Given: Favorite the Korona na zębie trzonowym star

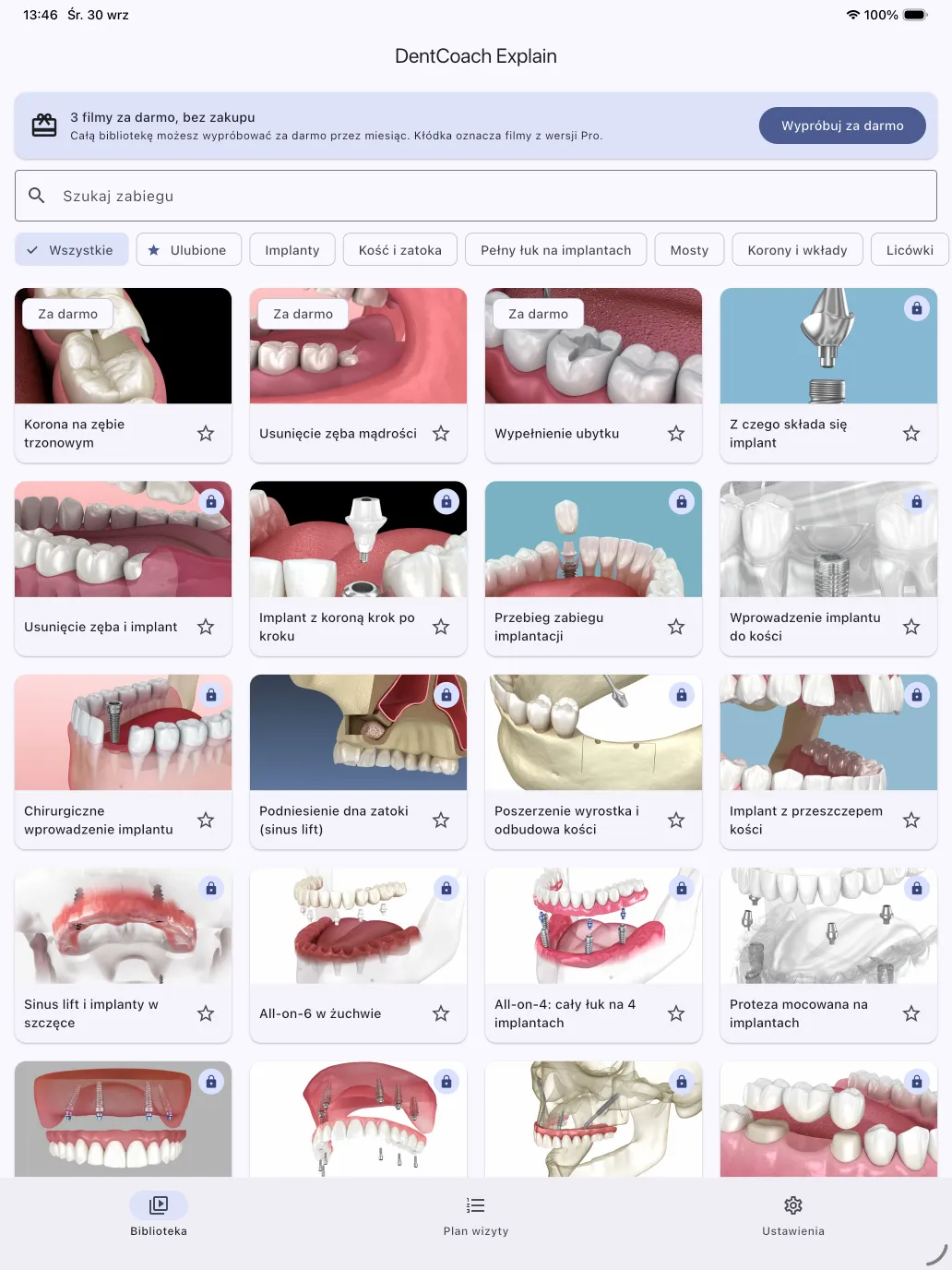Looking at the screenshot, I should (206, 434).
